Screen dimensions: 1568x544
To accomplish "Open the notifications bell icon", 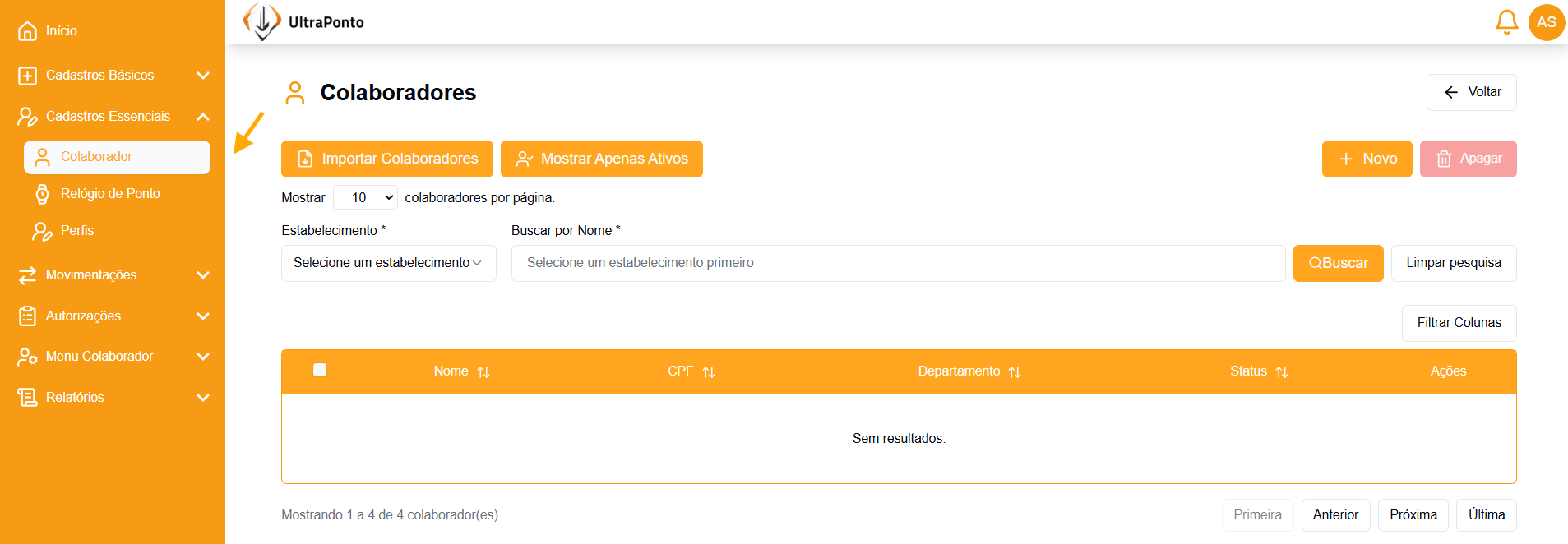I will [1506, 22].
